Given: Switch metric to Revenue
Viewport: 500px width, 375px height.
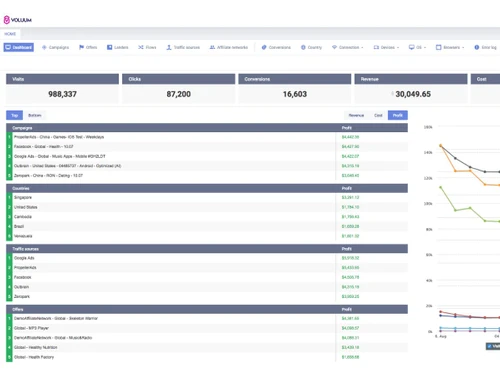Looking at the screenshot, I should [356, 115].
